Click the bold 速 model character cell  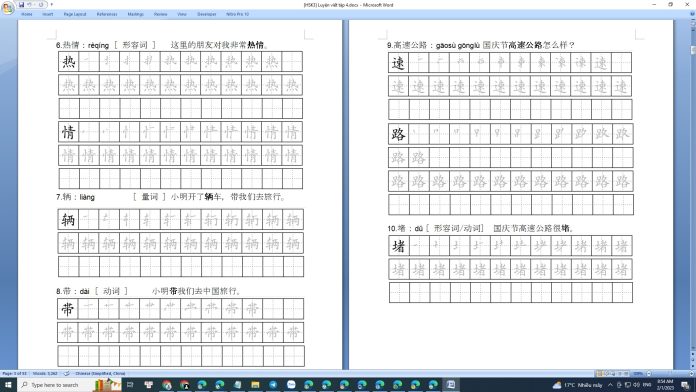398,63
